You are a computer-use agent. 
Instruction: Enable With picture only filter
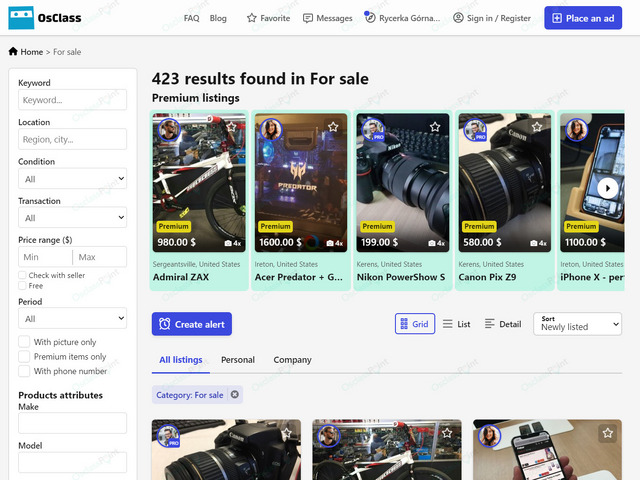tap(24, 342)
